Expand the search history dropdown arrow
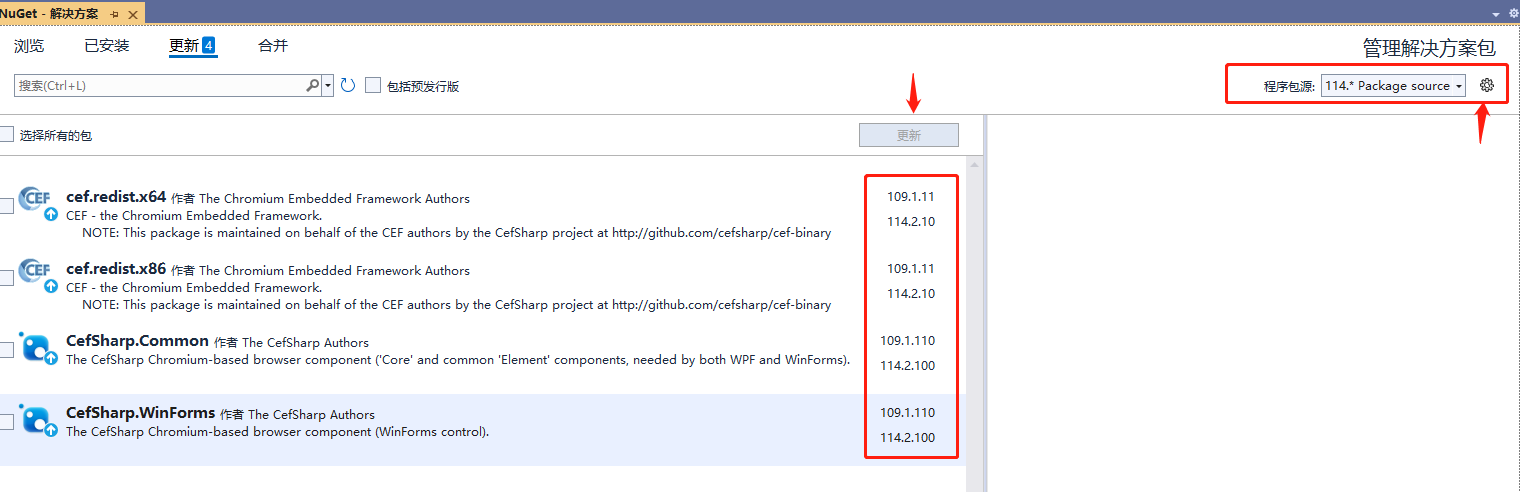 pyautogui.click(x=328, y=86)
